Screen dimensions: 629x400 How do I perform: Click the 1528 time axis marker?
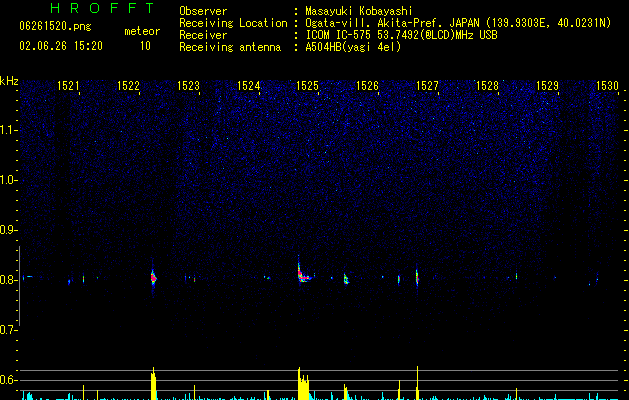487,86
